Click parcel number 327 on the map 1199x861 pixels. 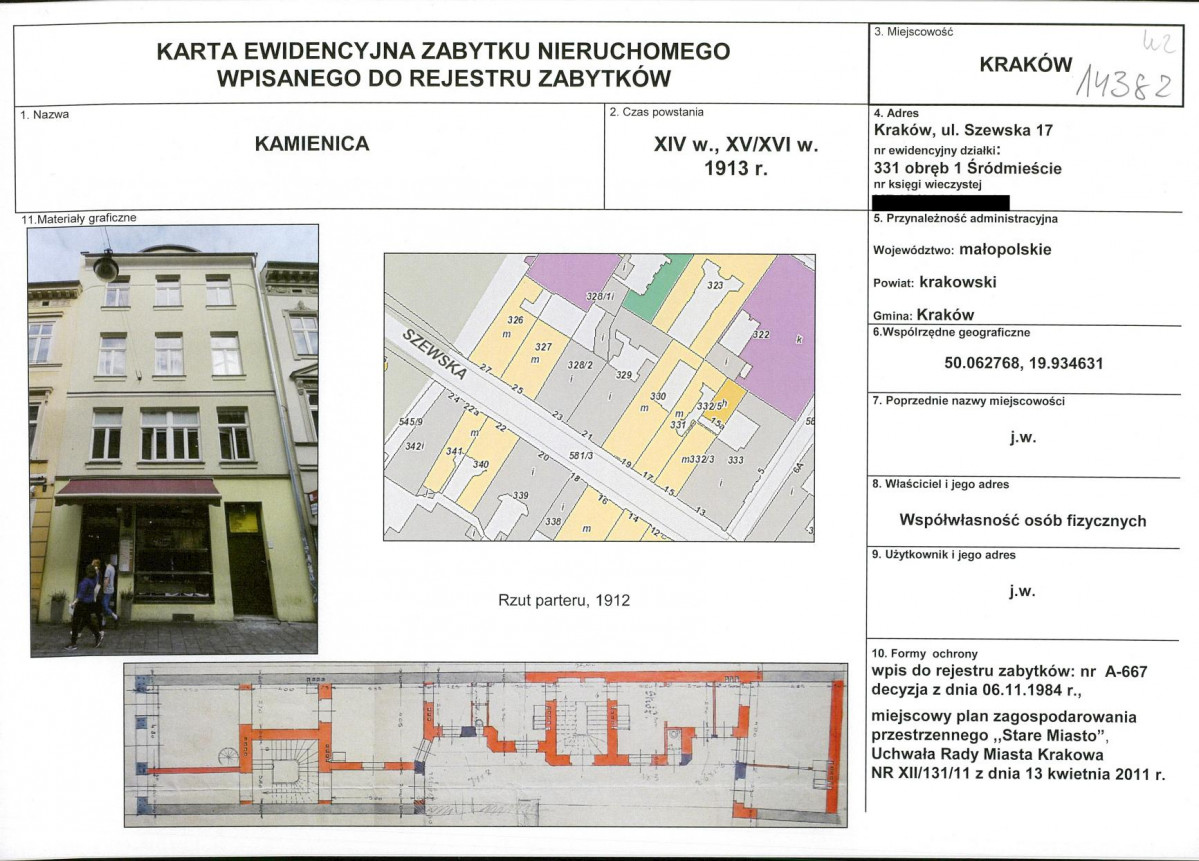pyautogui.click(x=543, y=346)
